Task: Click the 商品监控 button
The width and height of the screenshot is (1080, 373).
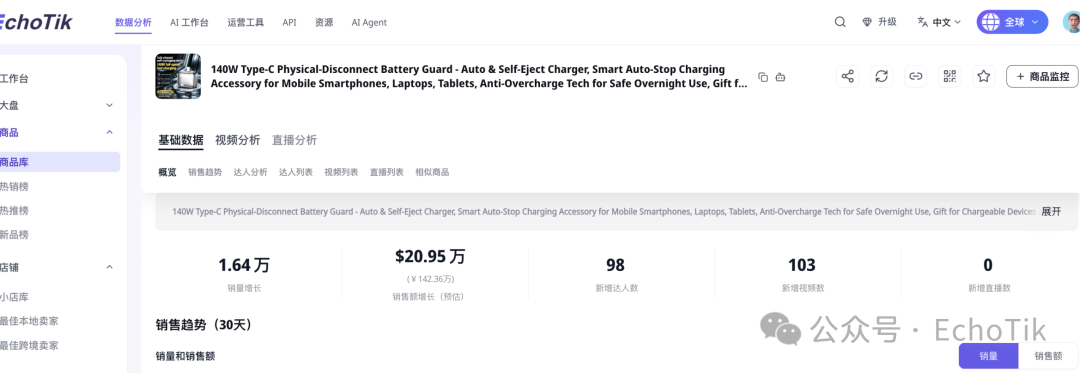Action: click(x=1042, y=76)
